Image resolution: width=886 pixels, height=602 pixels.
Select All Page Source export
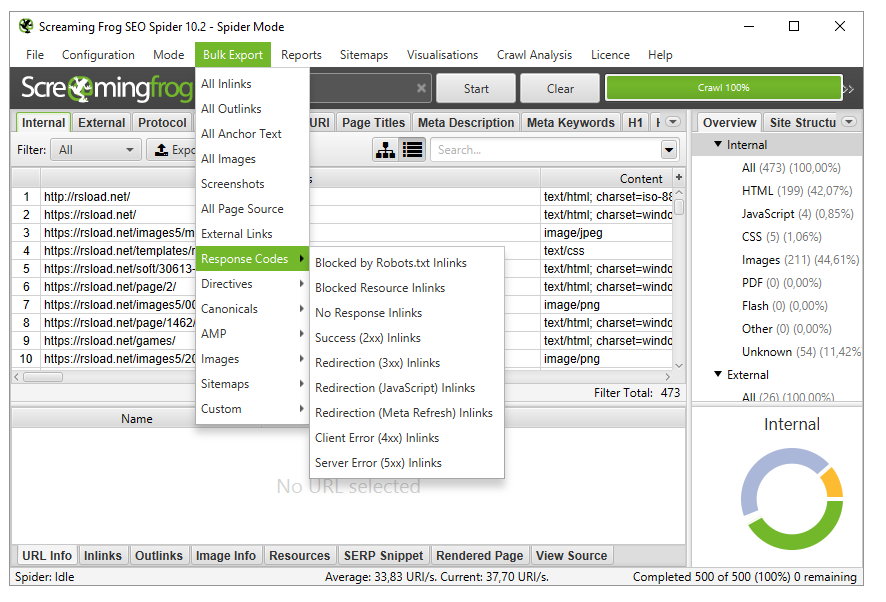pyautogui.click(x=253, y=209)
